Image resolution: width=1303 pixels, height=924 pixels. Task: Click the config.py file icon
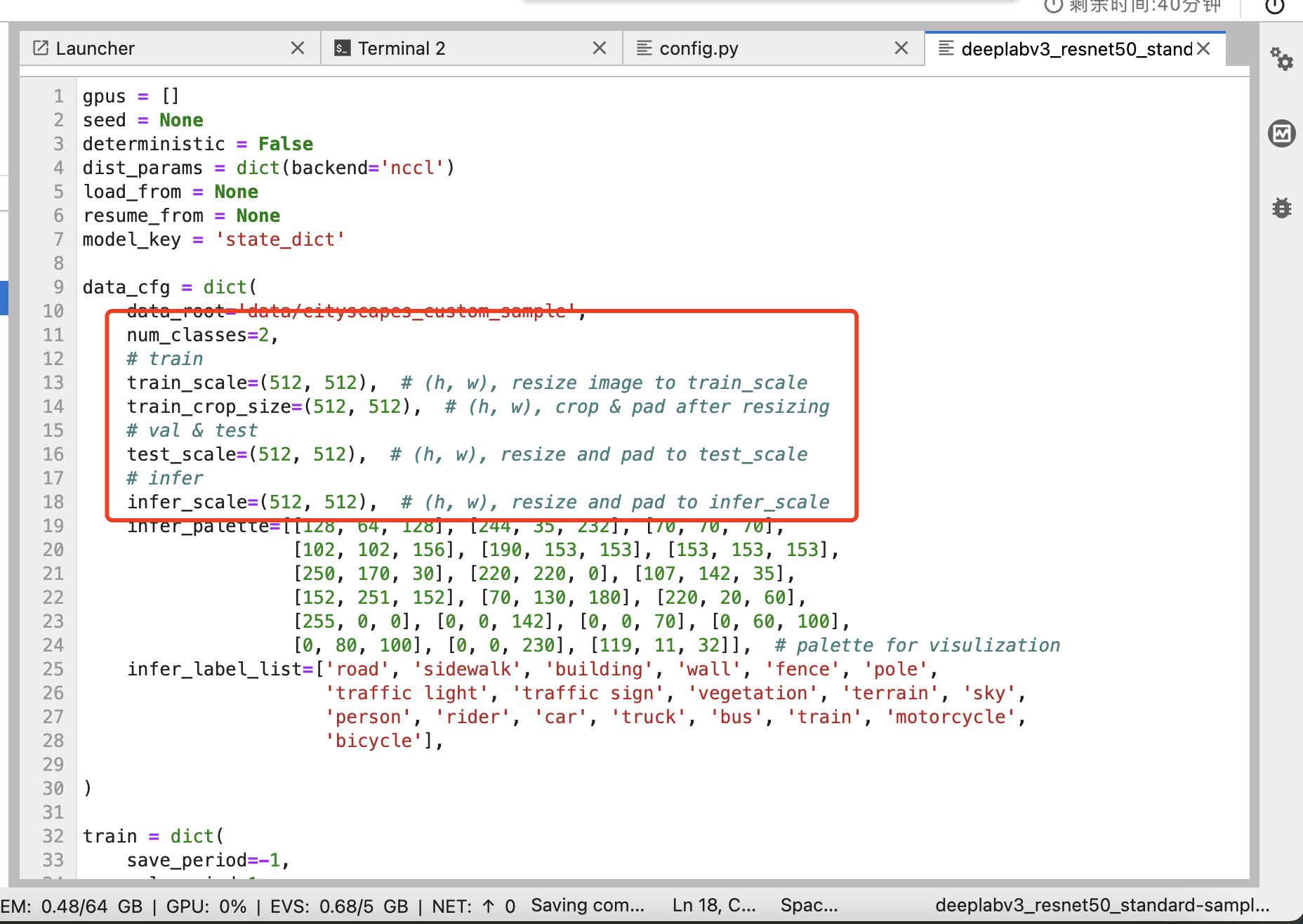[644, 48]
